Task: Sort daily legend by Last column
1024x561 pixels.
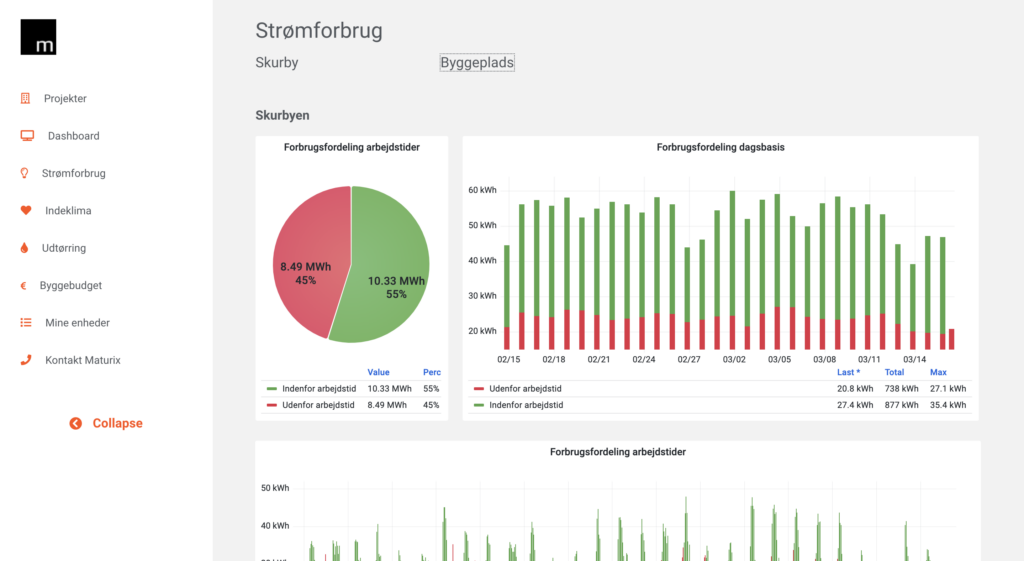Action: 848,372
